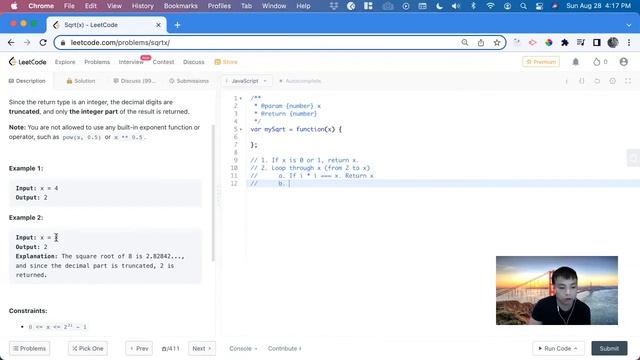Screen dimensions: 640x360
Task: Open the Submissions tab
Action: [x=189, y=81]
